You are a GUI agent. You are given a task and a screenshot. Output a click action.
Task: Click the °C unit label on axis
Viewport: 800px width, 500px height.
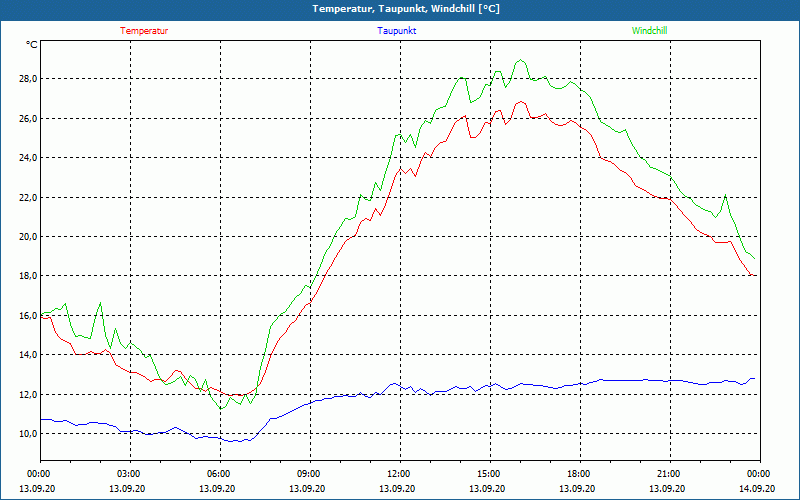pyautogui.click(x=31, y=45)
